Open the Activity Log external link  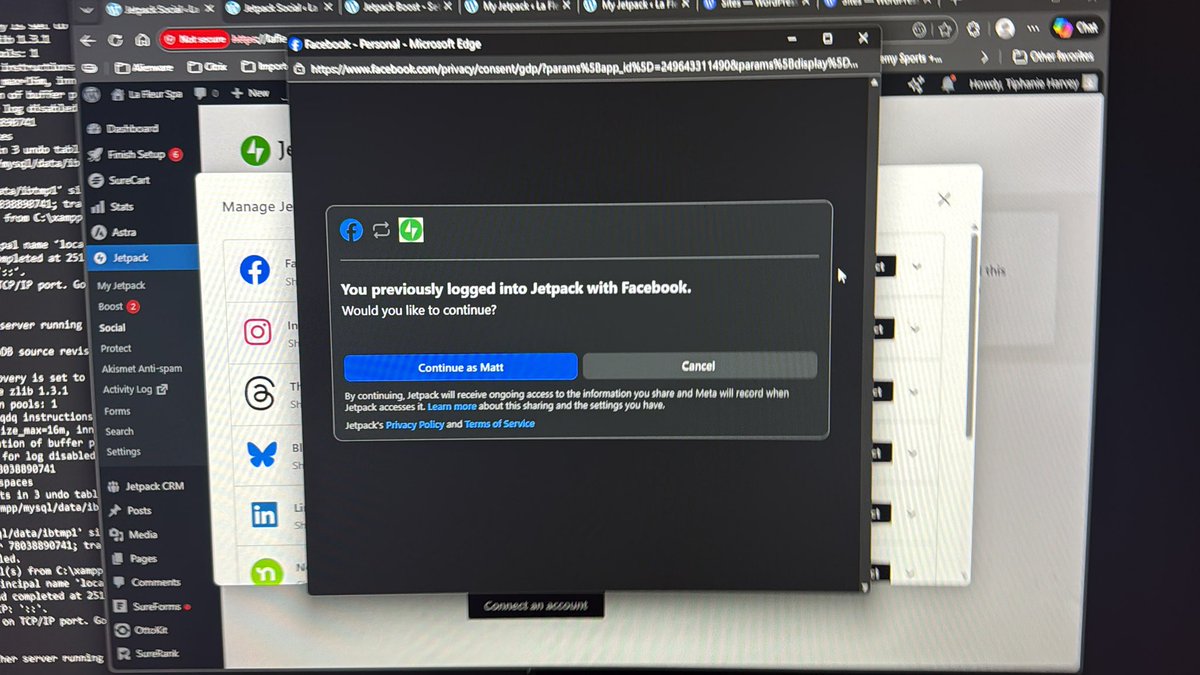pyautogui.click(x=135, y=390)
